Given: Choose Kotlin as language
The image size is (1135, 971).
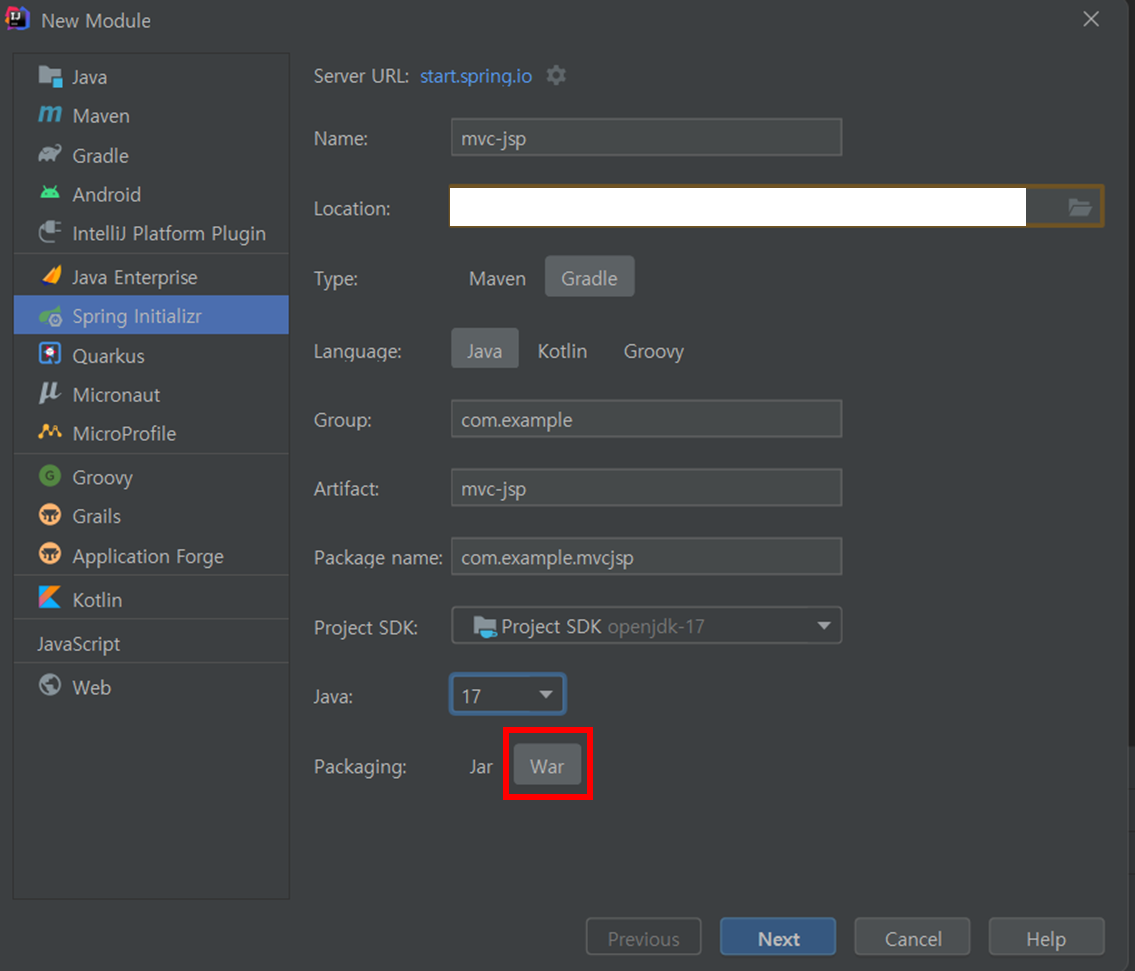Looking at the screenshot, I should tap(562, 350).
